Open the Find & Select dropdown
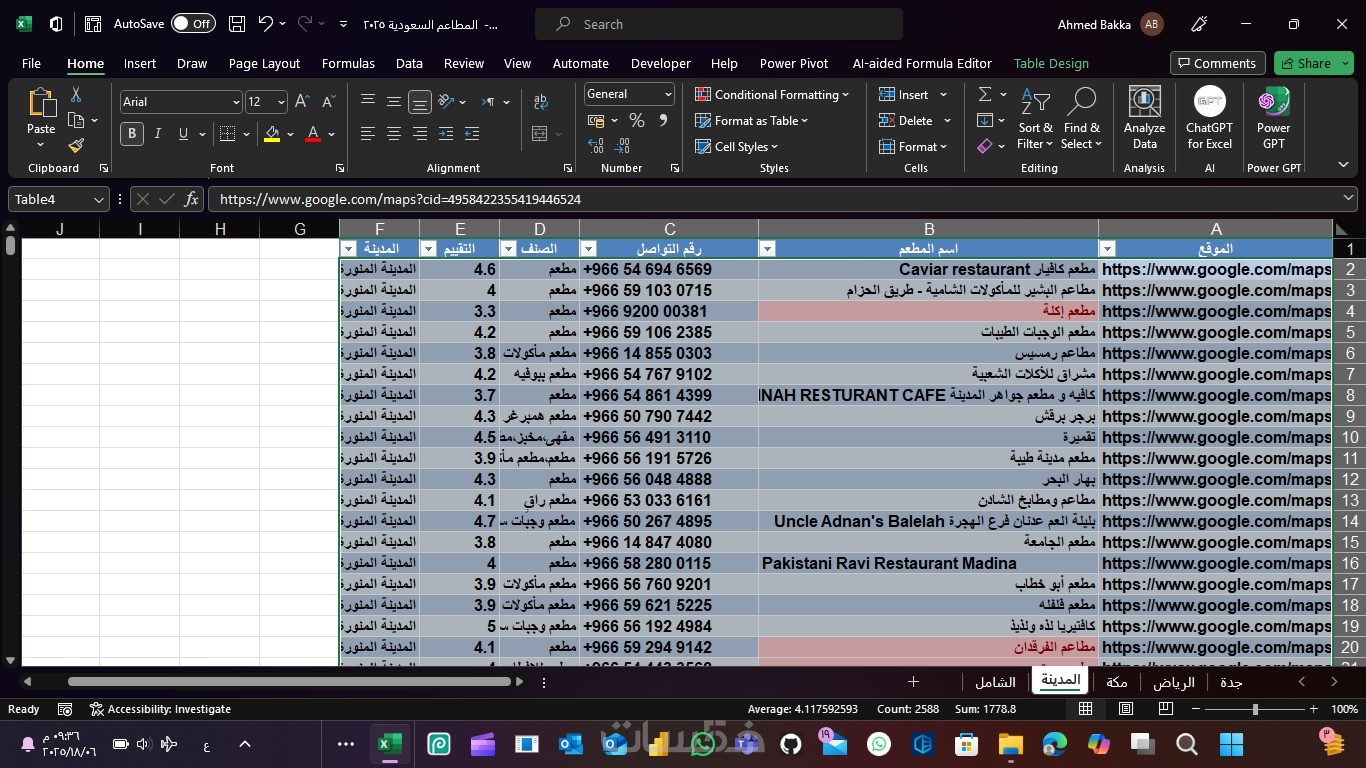 point(1082,118)
